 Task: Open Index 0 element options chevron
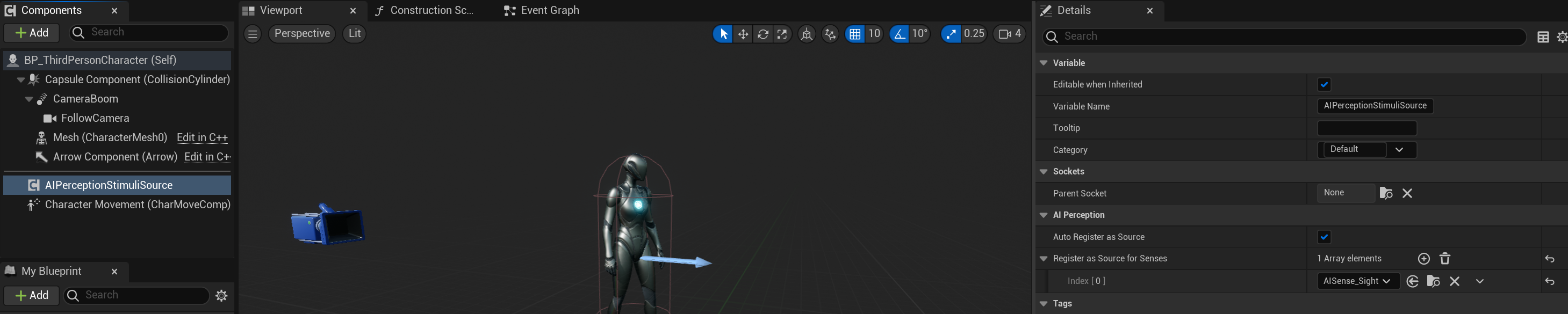(x=1480, y=281)
